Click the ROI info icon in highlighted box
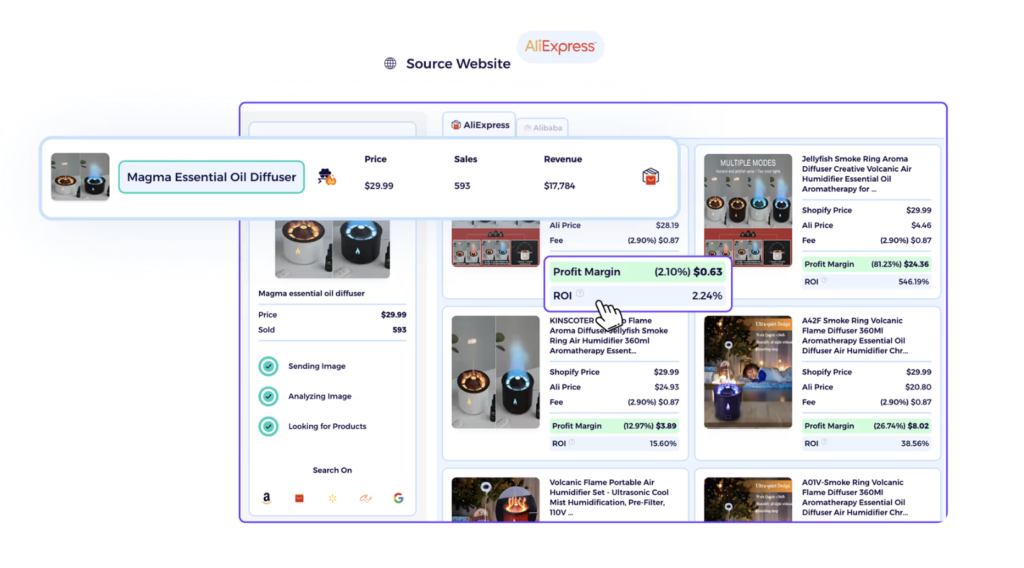The height and width of the screenshot is (568, 1024). click(580, 294)
